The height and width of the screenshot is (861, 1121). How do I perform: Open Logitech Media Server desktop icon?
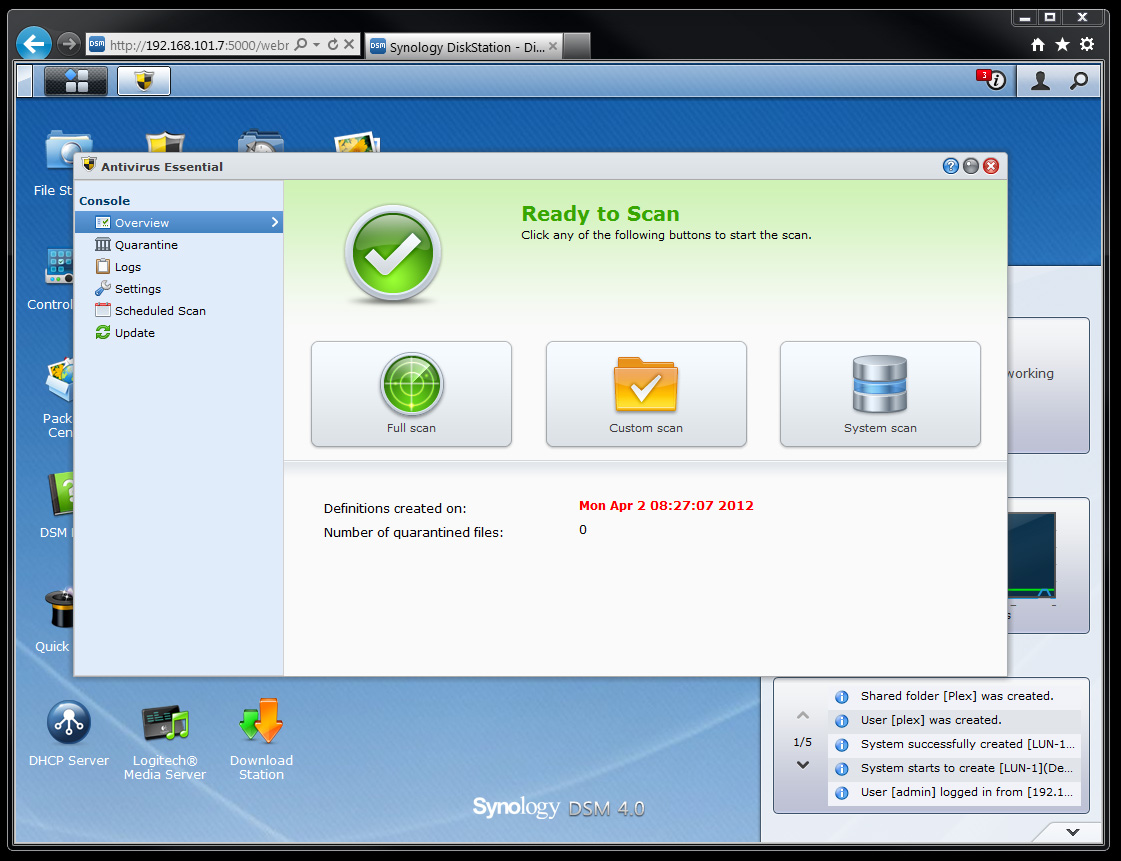pyautogui.click(x=164, y=740)
